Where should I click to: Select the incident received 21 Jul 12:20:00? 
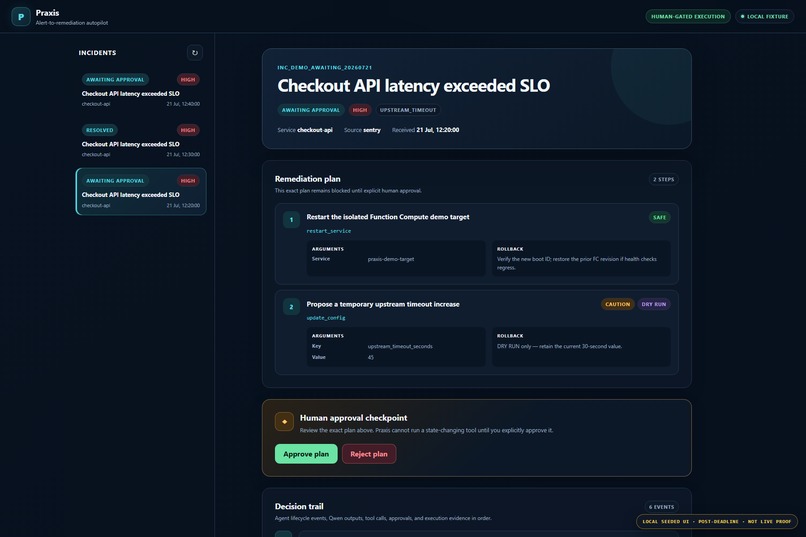(140, 192)
